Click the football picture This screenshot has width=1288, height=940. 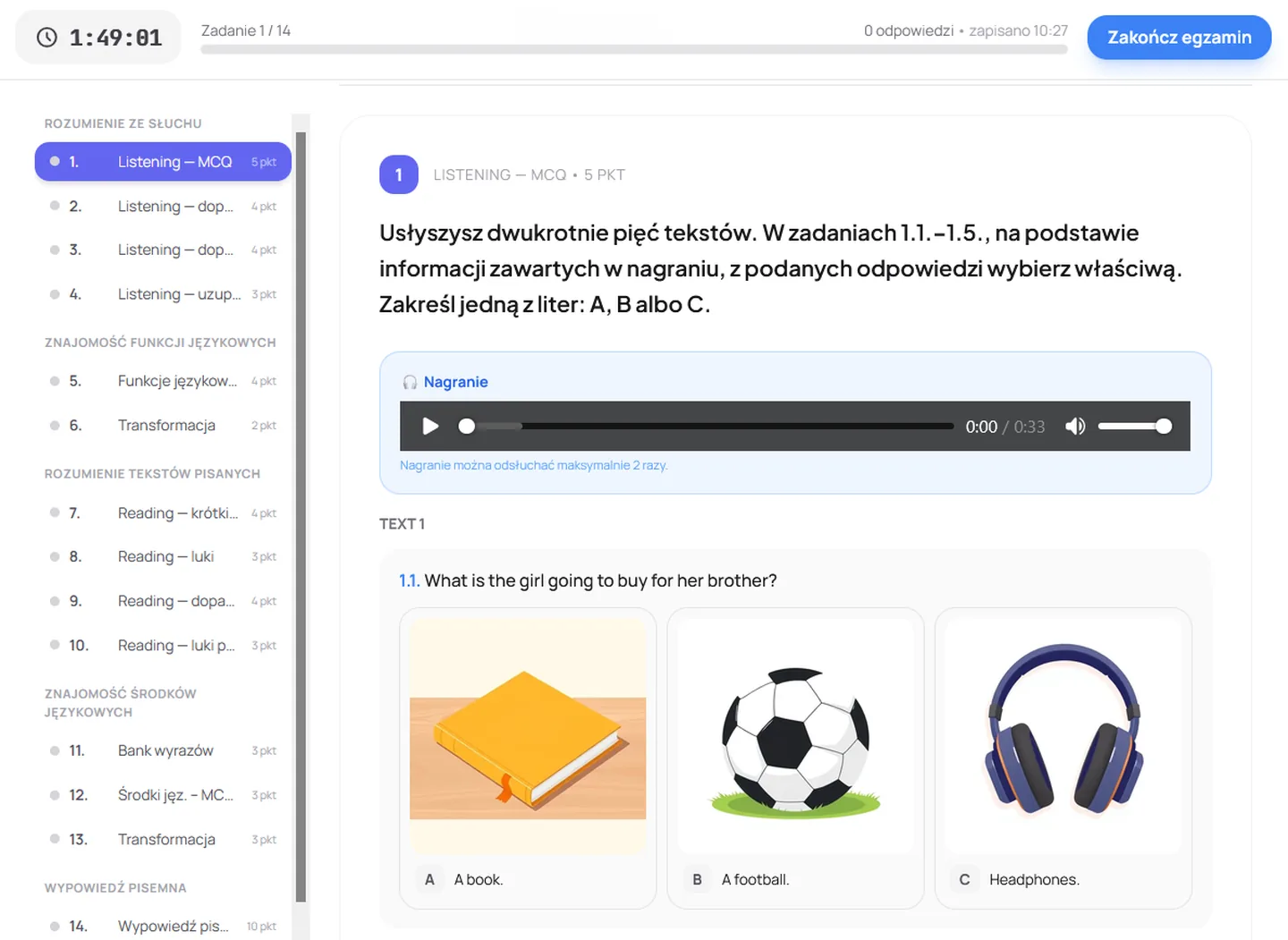pyautogui.click(x=795, y=735)
